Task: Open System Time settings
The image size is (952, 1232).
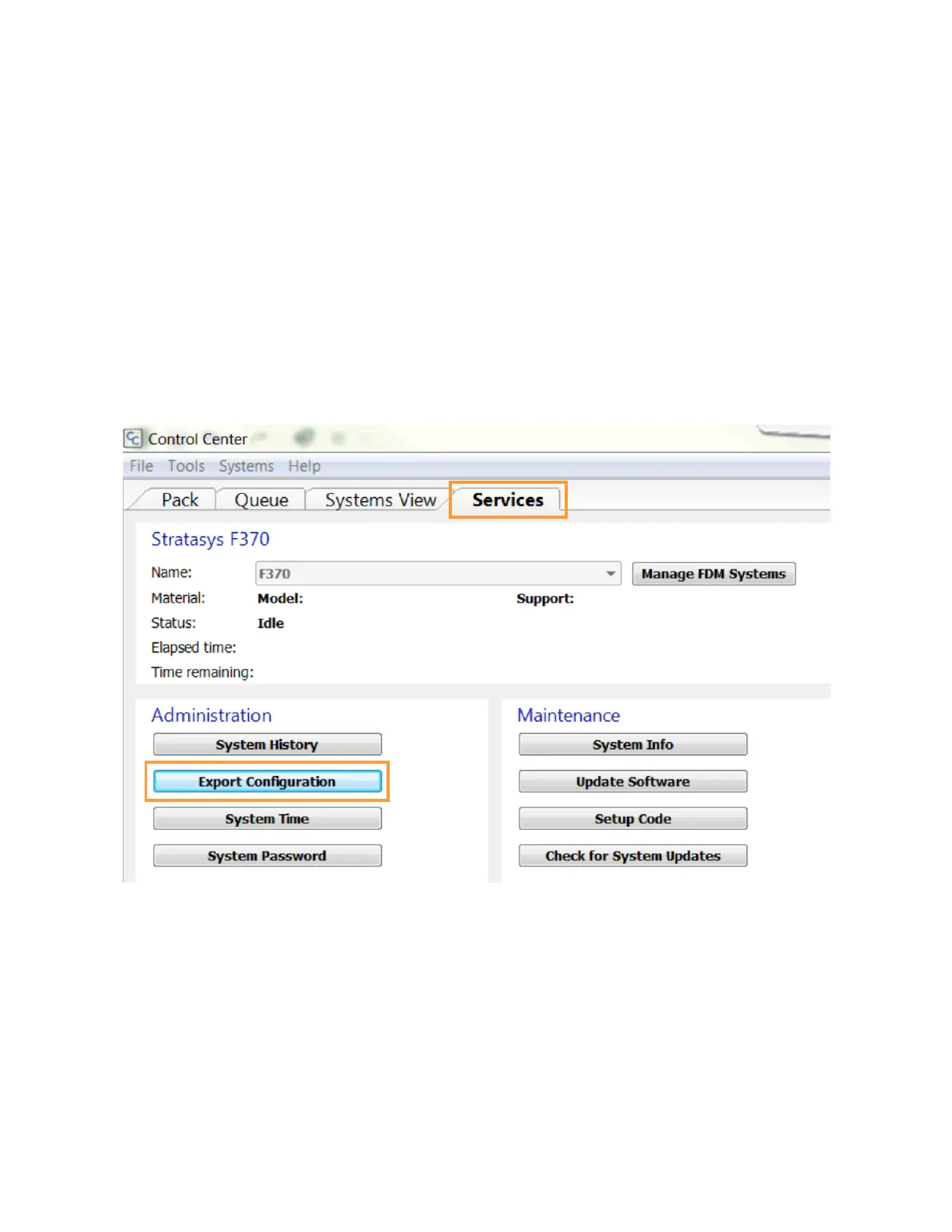Action: [x=267, y=819]
